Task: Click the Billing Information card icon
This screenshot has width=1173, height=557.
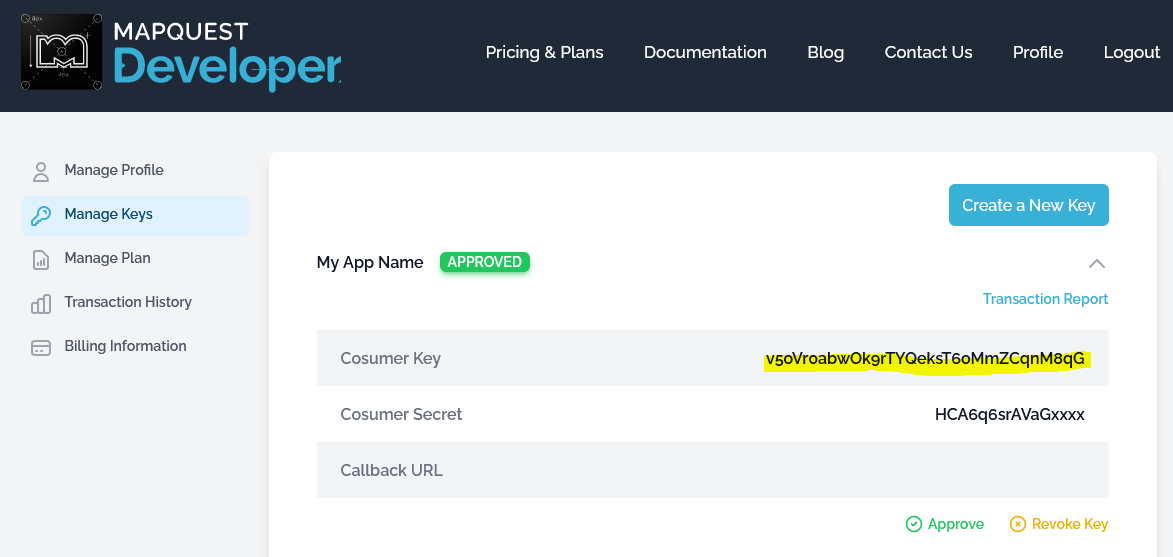Action: coord(40,348)
